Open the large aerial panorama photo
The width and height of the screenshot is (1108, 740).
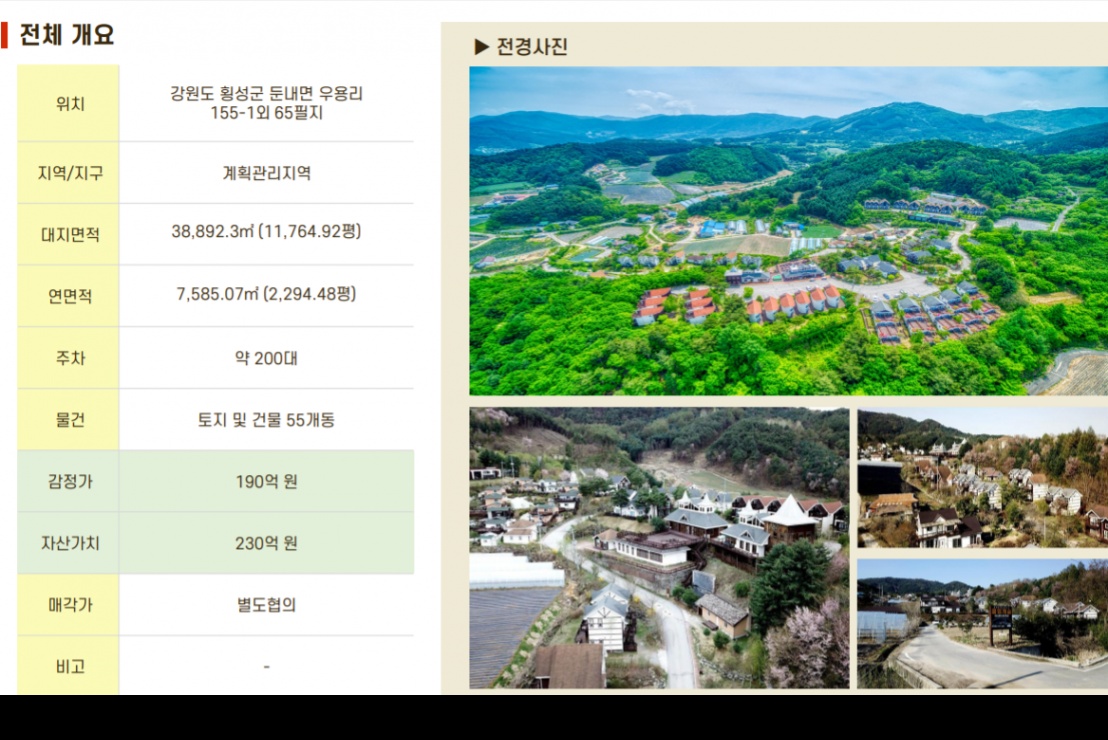click(788, 231)
